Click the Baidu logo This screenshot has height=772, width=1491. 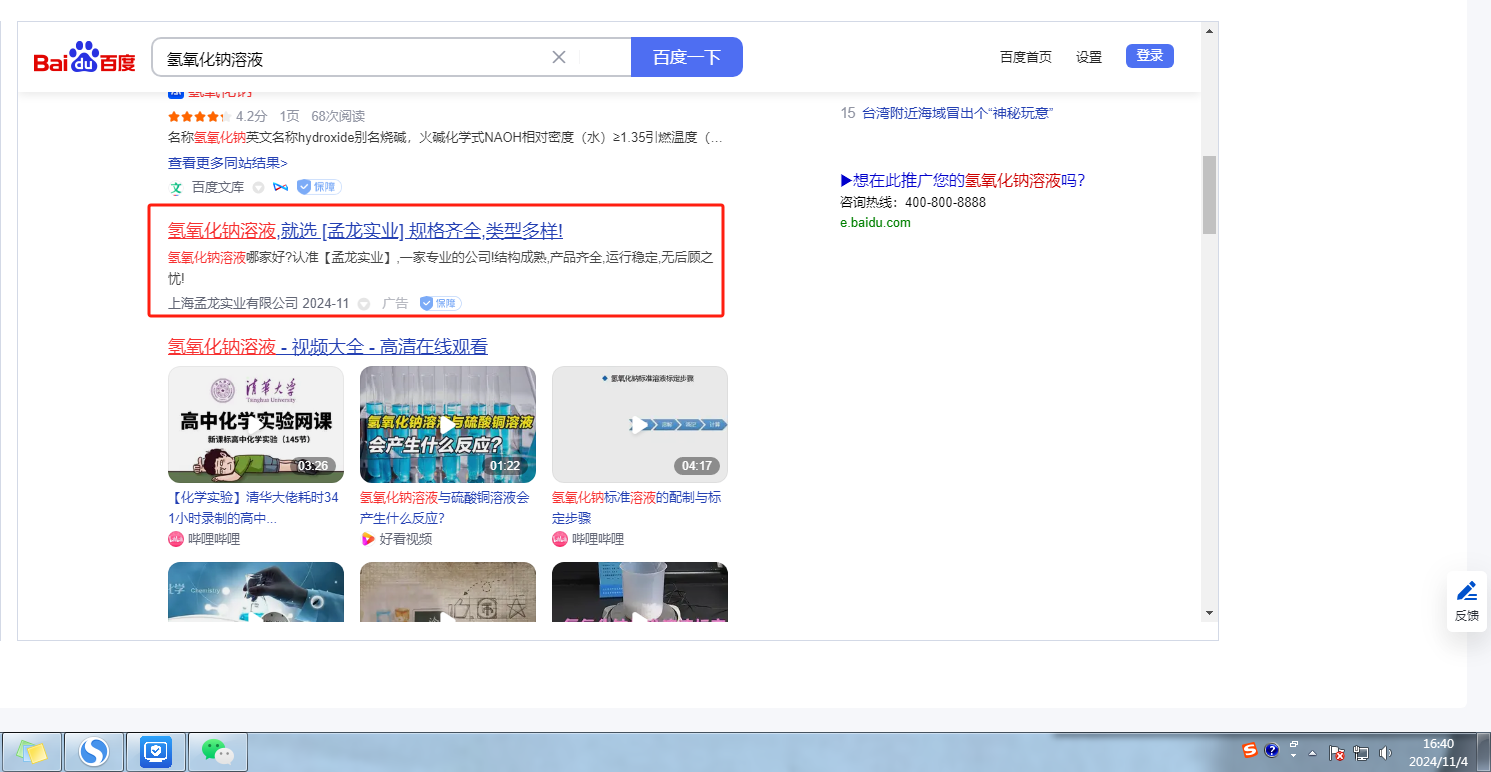point(84,58)
